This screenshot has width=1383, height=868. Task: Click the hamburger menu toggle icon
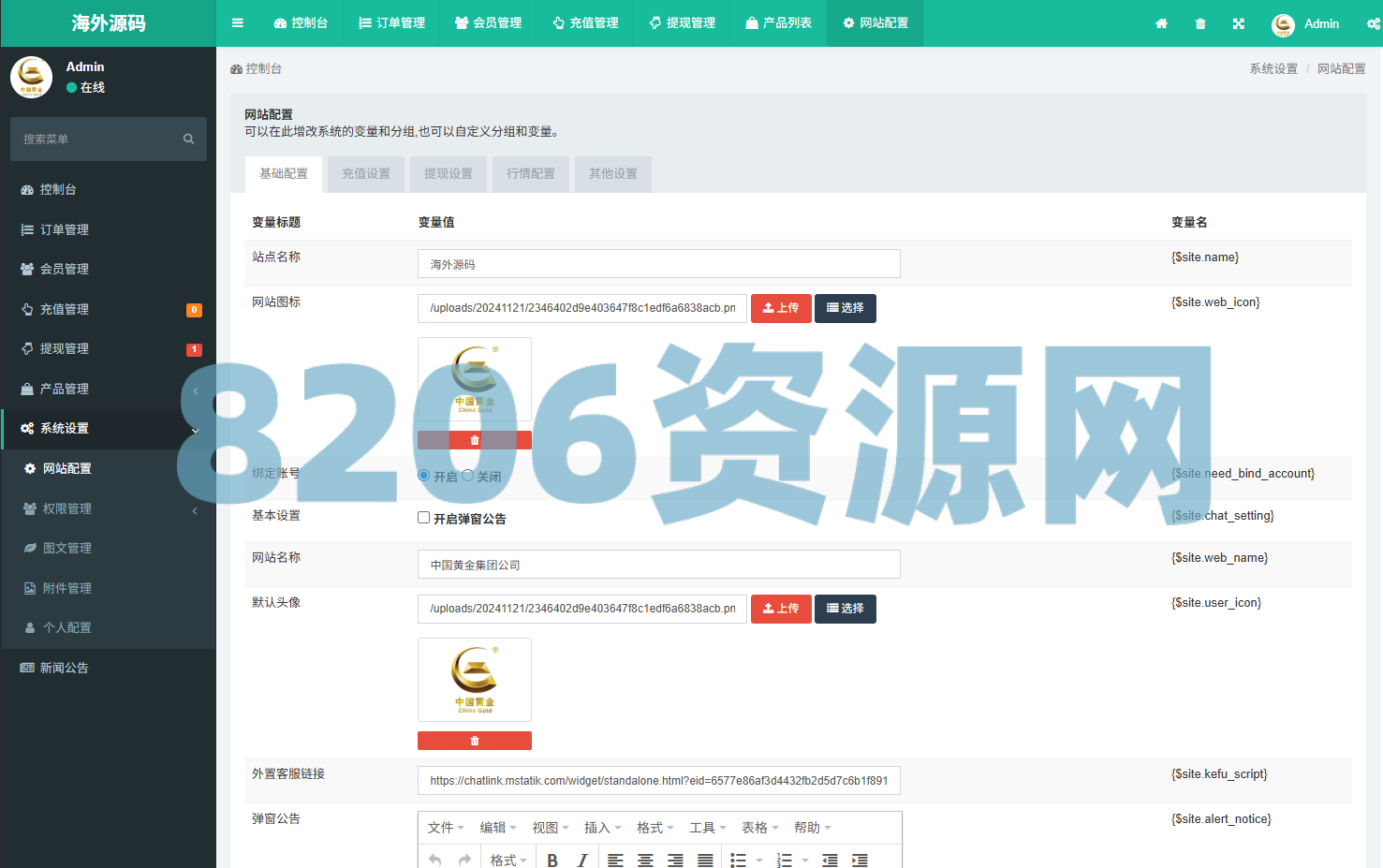(238, 23)
